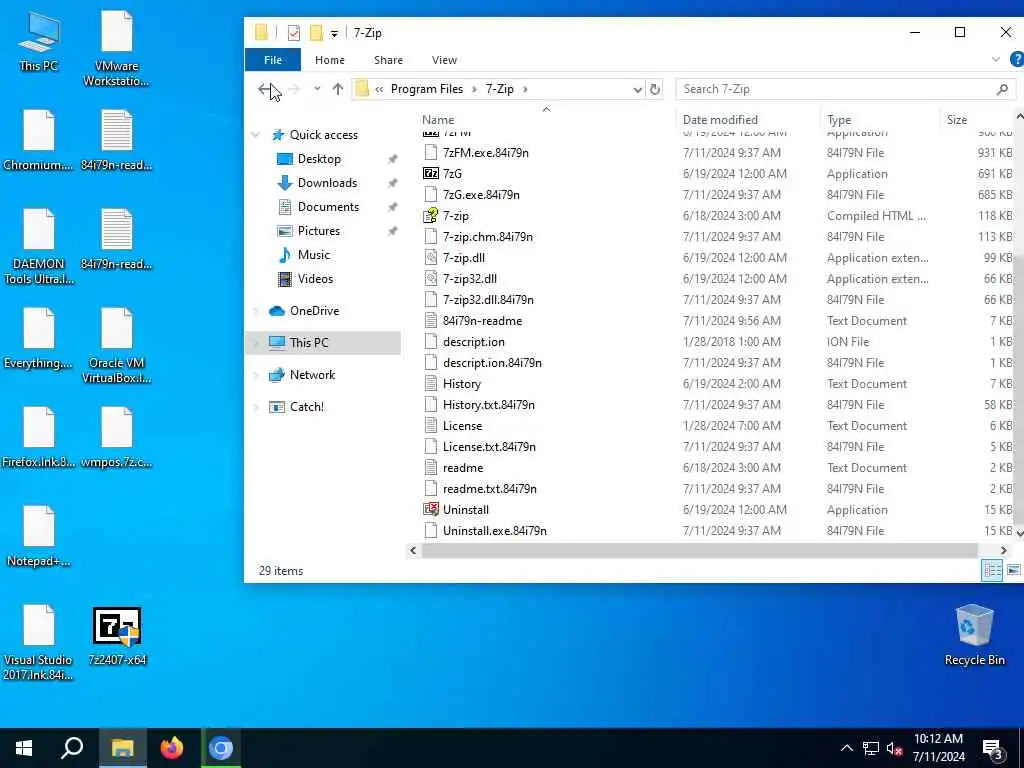This screenshot has height=768, width=1024.
Task: Click Program Files in the address path
Action: click(x=426, y=89)
